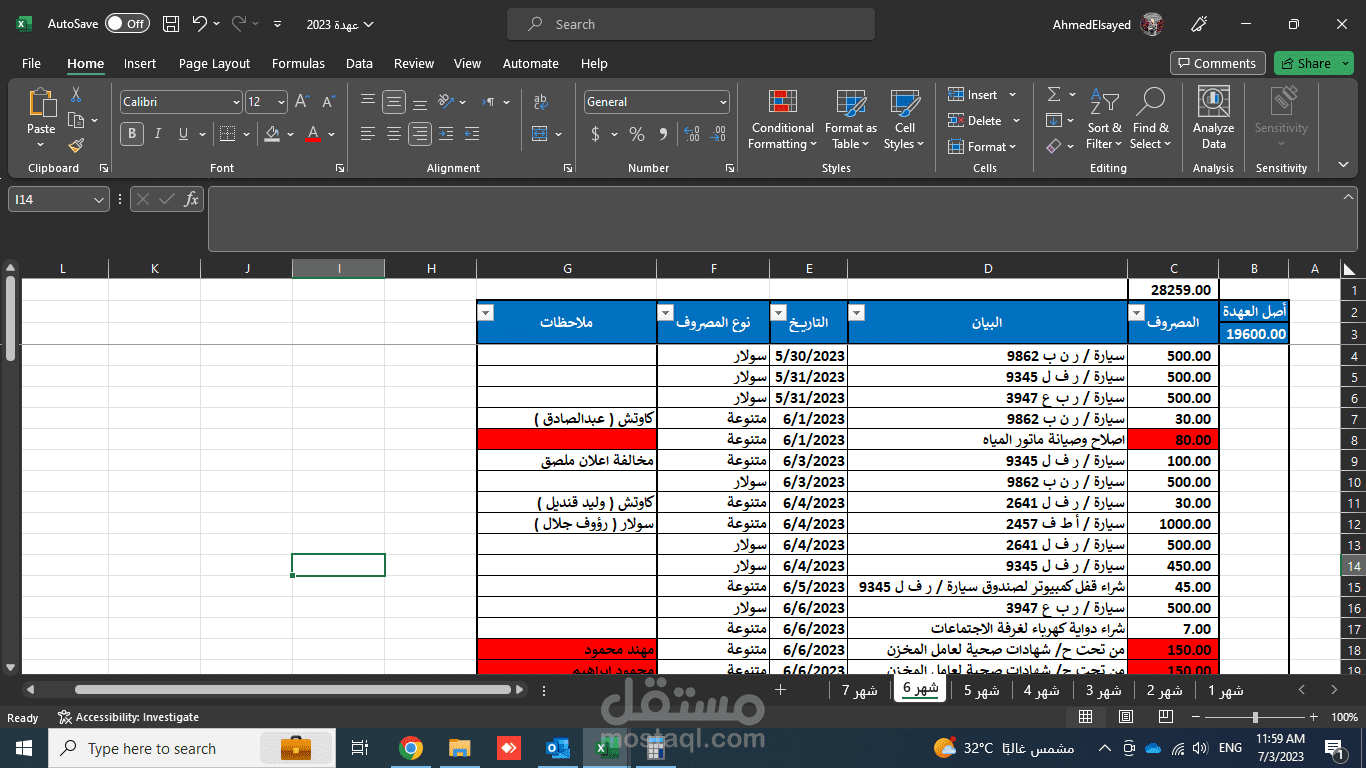Open filter dropdown for التاريخ column
The width and height of the screenshot is (1366, 768).
point(779,312)
